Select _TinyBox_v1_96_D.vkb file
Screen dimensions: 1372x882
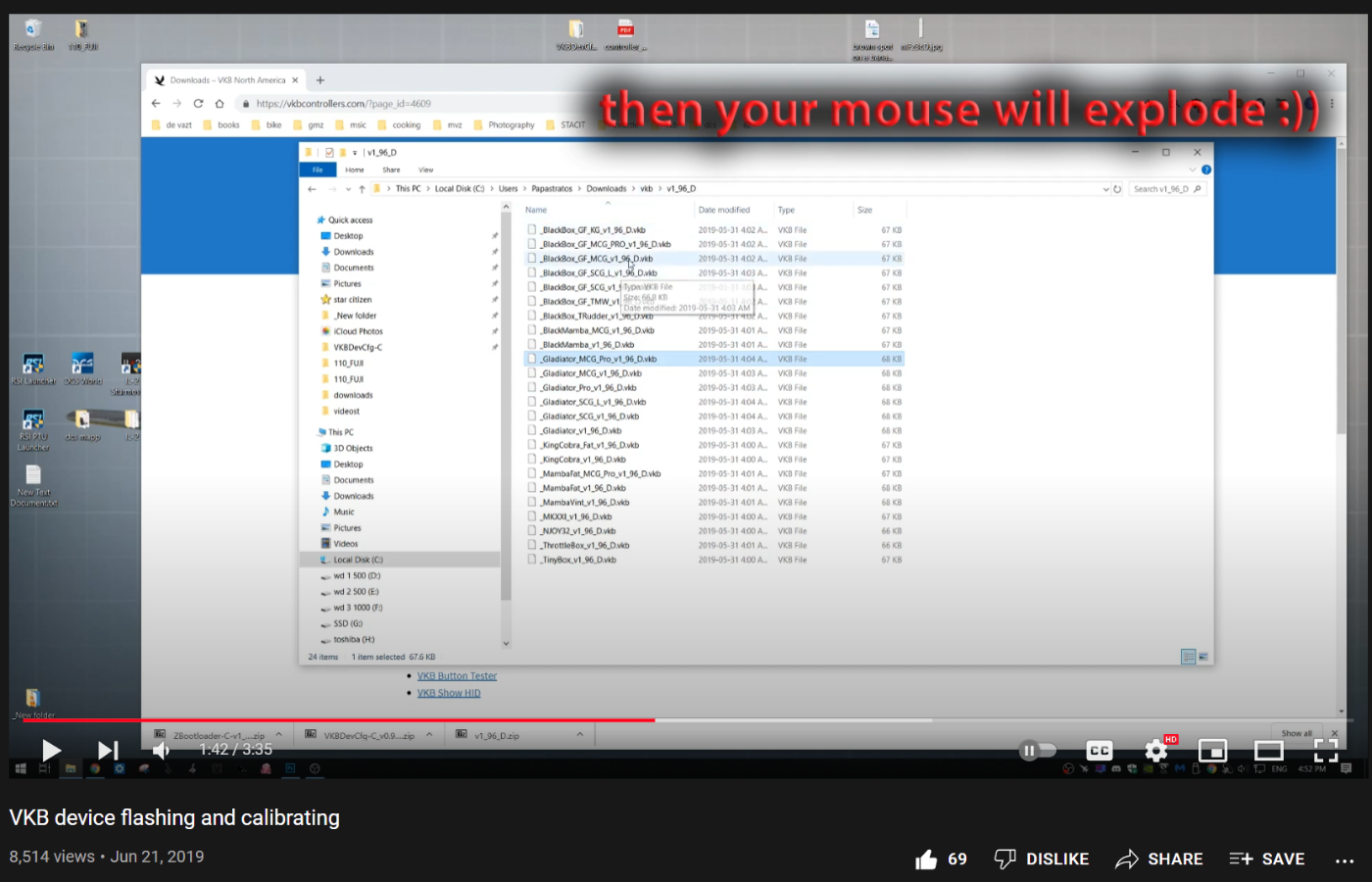click(x=578, y=560)
